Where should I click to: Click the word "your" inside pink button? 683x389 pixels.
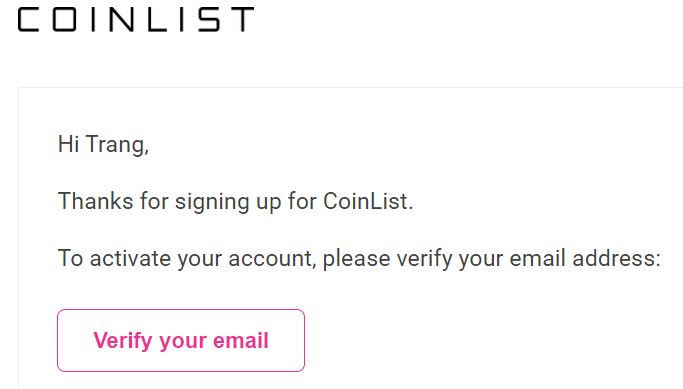point(182,342)
